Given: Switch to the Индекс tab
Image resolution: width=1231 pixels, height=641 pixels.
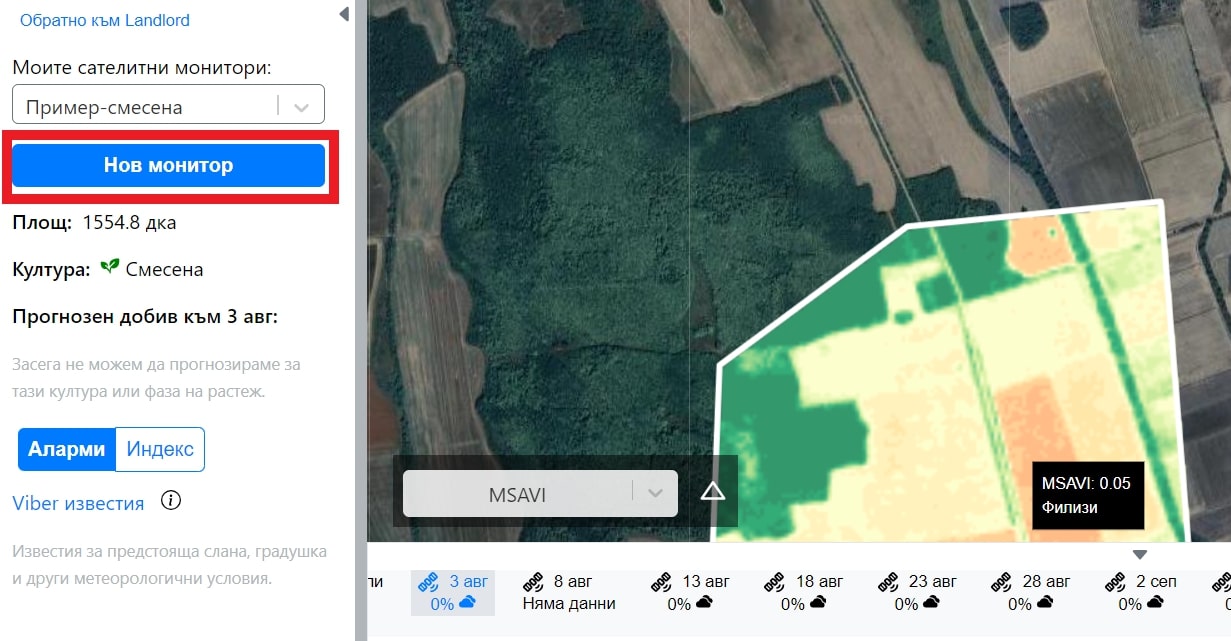Looking at the screenshot, I should click(160, 449).
